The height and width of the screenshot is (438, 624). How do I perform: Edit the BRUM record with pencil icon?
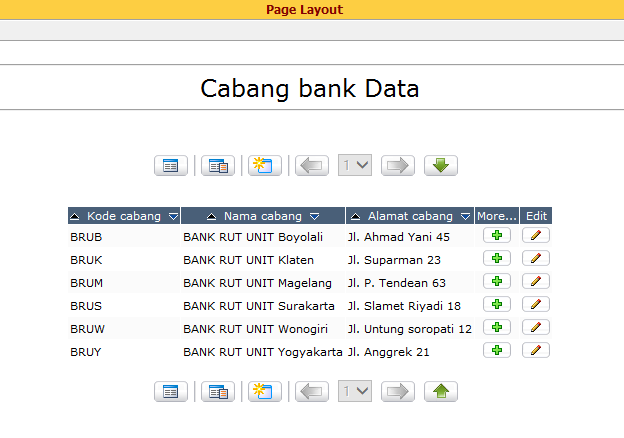click(536, 281)
